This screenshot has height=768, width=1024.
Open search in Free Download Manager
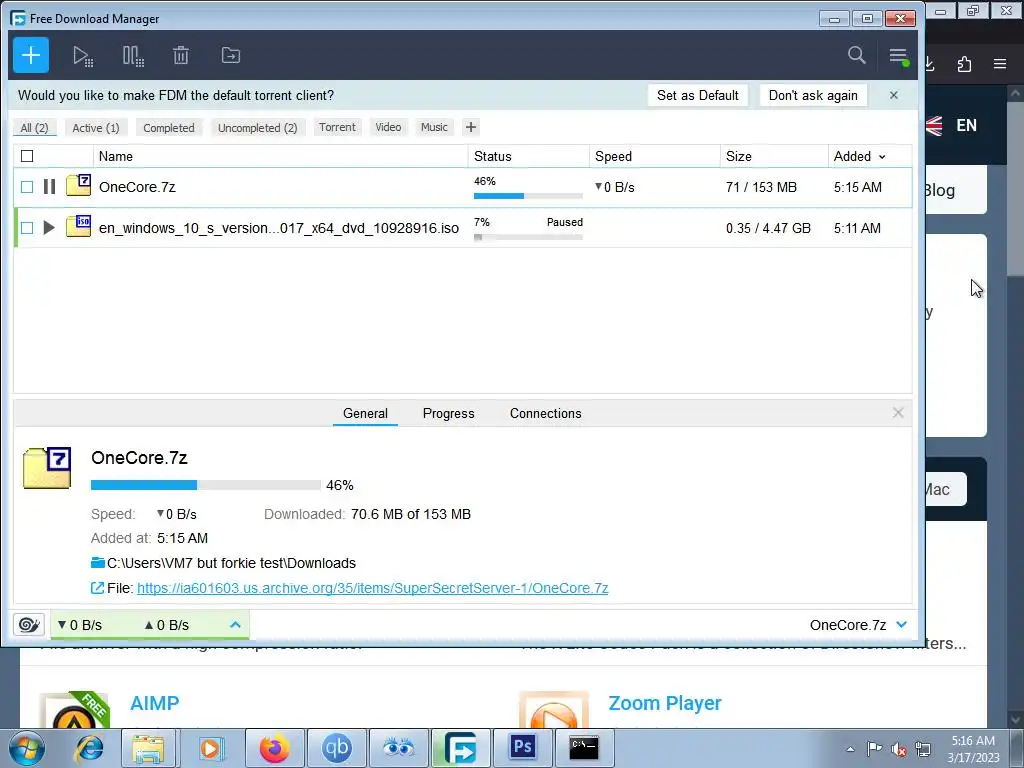coord(857,56)
